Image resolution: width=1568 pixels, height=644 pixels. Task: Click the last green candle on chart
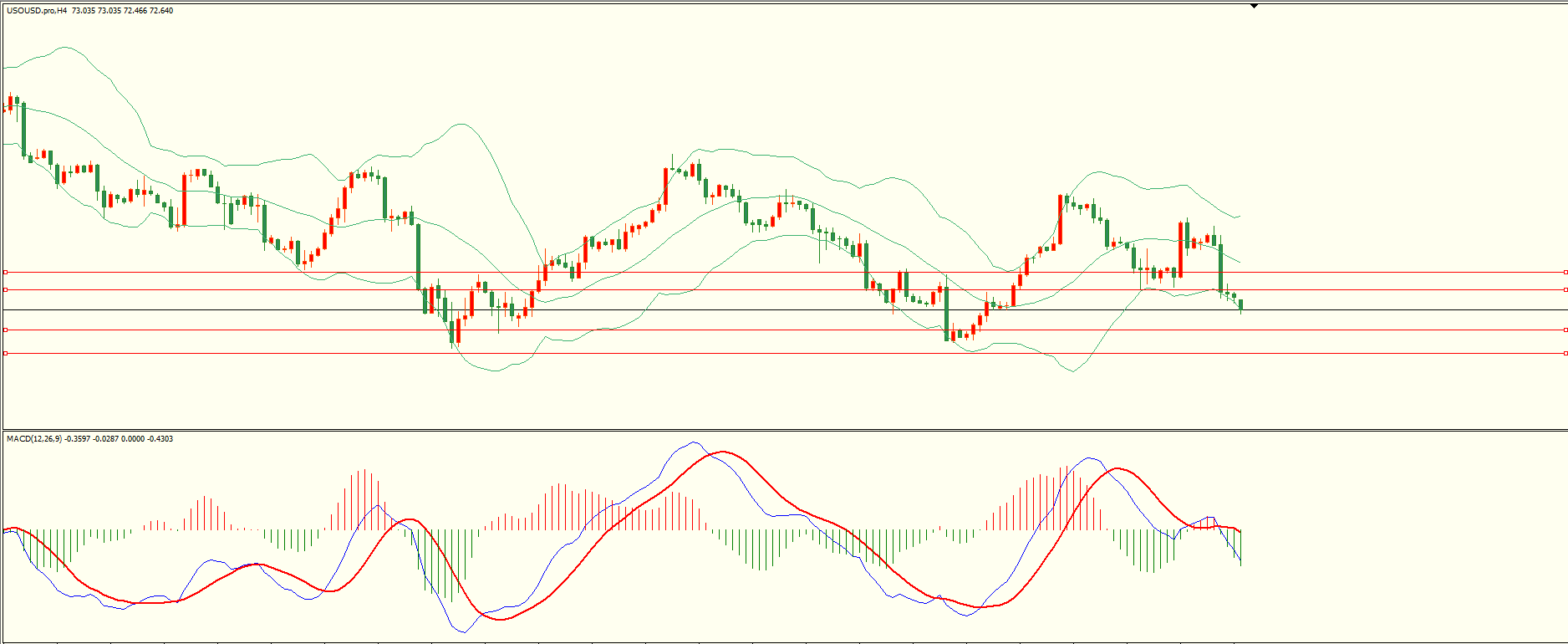[x=1241, y=304]
